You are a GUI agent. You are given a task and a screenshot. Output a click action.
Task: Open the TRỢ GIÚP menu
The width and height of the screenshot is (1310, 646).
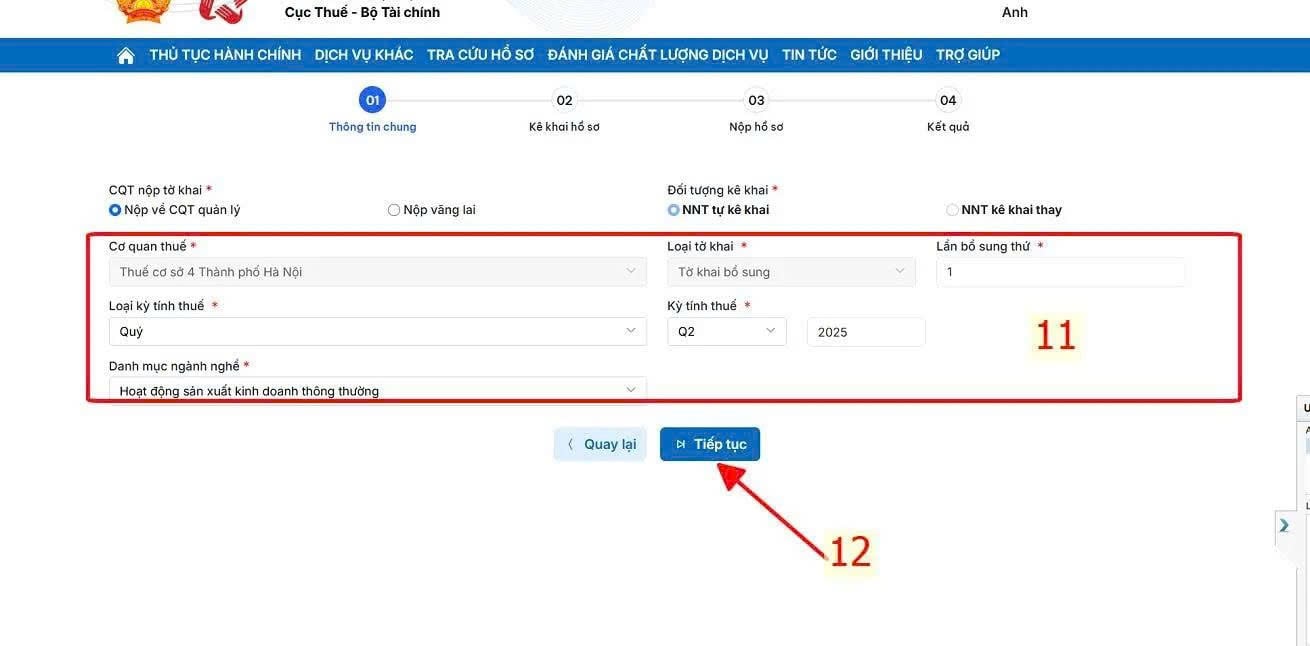click(x=968, y=55)
